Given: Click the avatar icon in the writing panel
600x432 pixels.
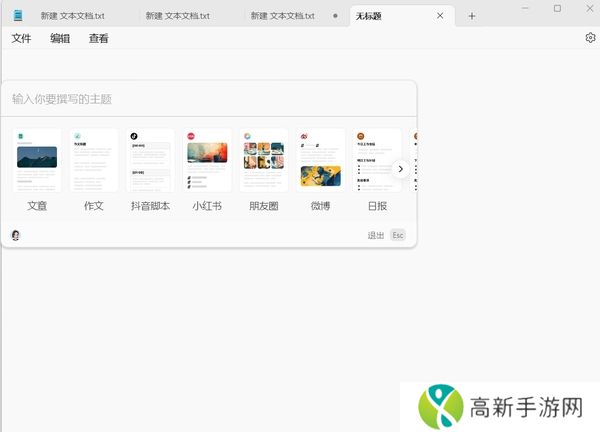Looking at the screenshot, I should coord(16,235).
